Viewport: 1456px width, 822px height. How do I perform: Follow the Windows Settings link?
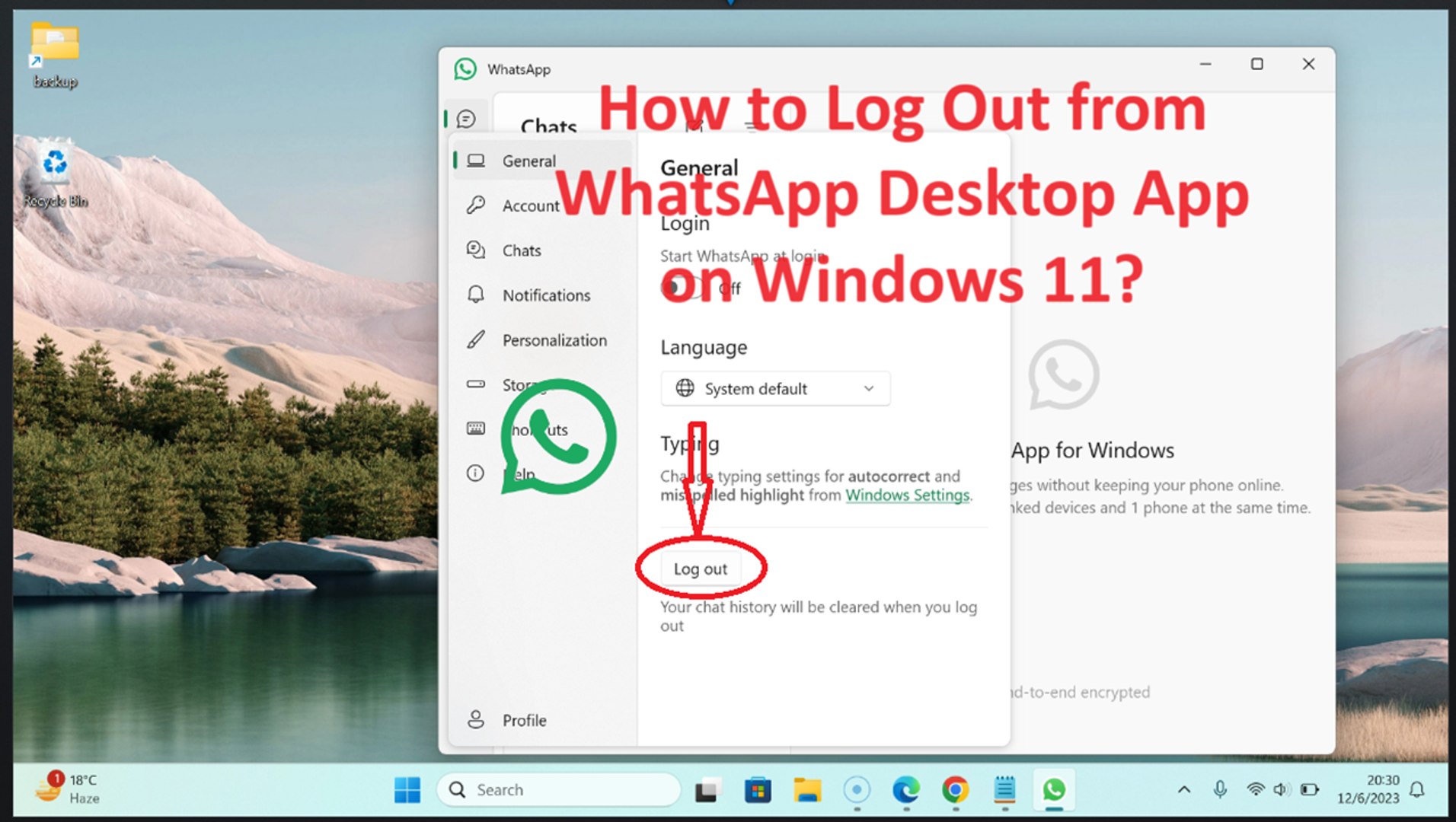(908, 495)
